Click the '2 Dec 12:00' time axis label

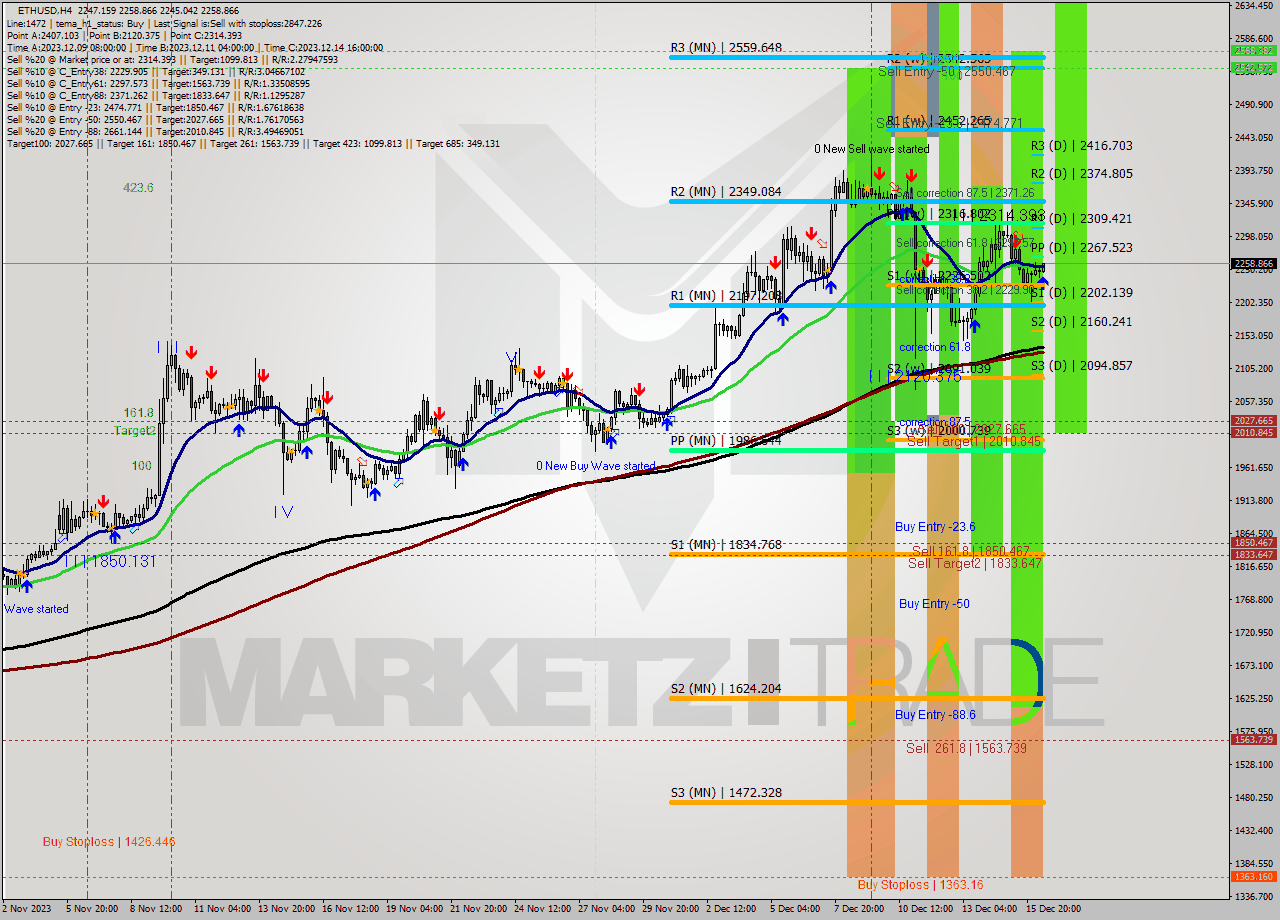(x=732, y=909)
